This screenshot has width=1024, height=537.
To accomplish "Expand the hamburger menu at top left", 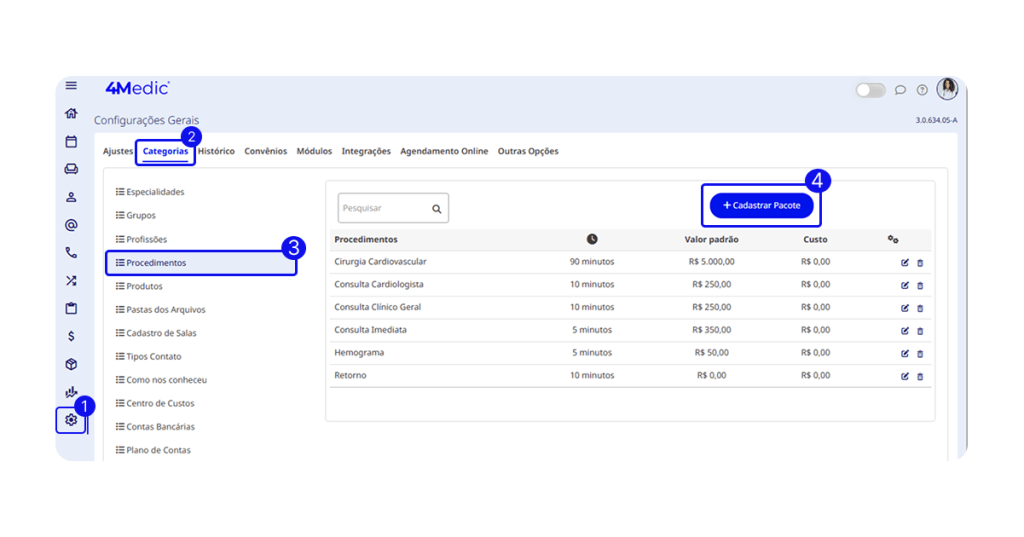I will tap(71, 86).
